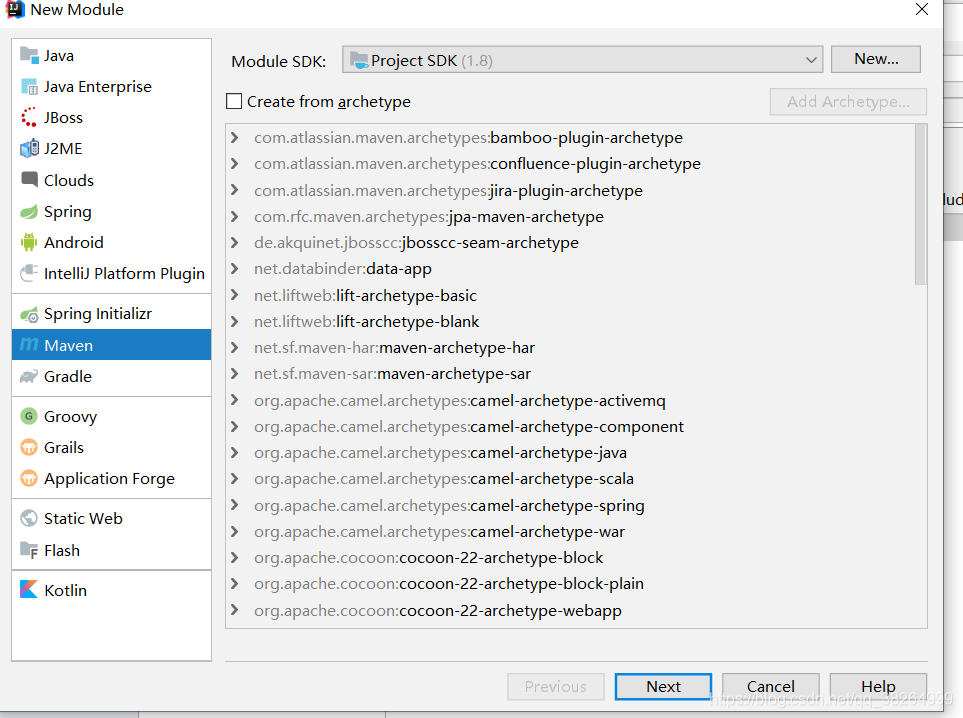The height and width of the screenshot is (718, 963).
Task: Select Grails module type
Action: click(x=111, y=447)
